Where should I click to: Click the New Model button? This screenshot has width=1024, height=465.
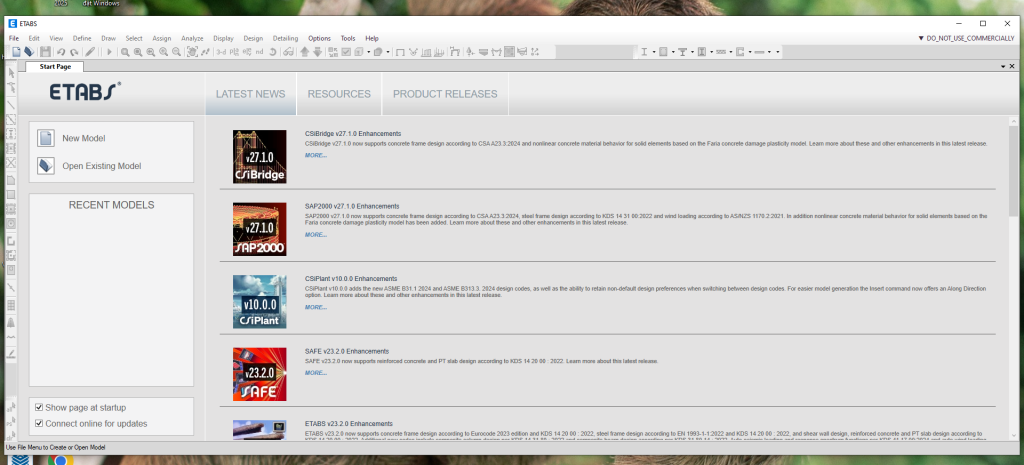84,138
